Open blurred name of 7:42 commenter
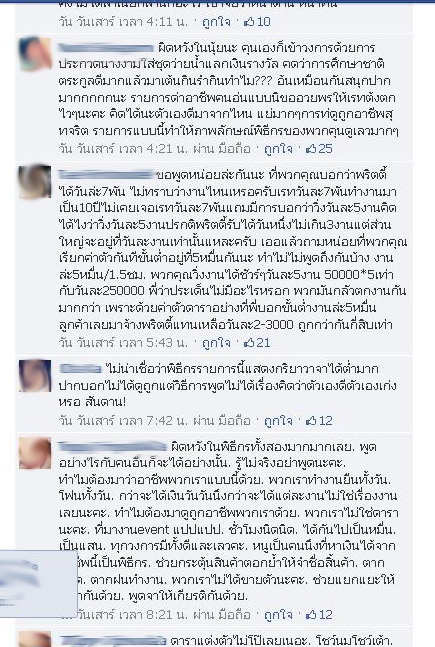Viewport: 435px width, 647px height. tap(80, 368)
